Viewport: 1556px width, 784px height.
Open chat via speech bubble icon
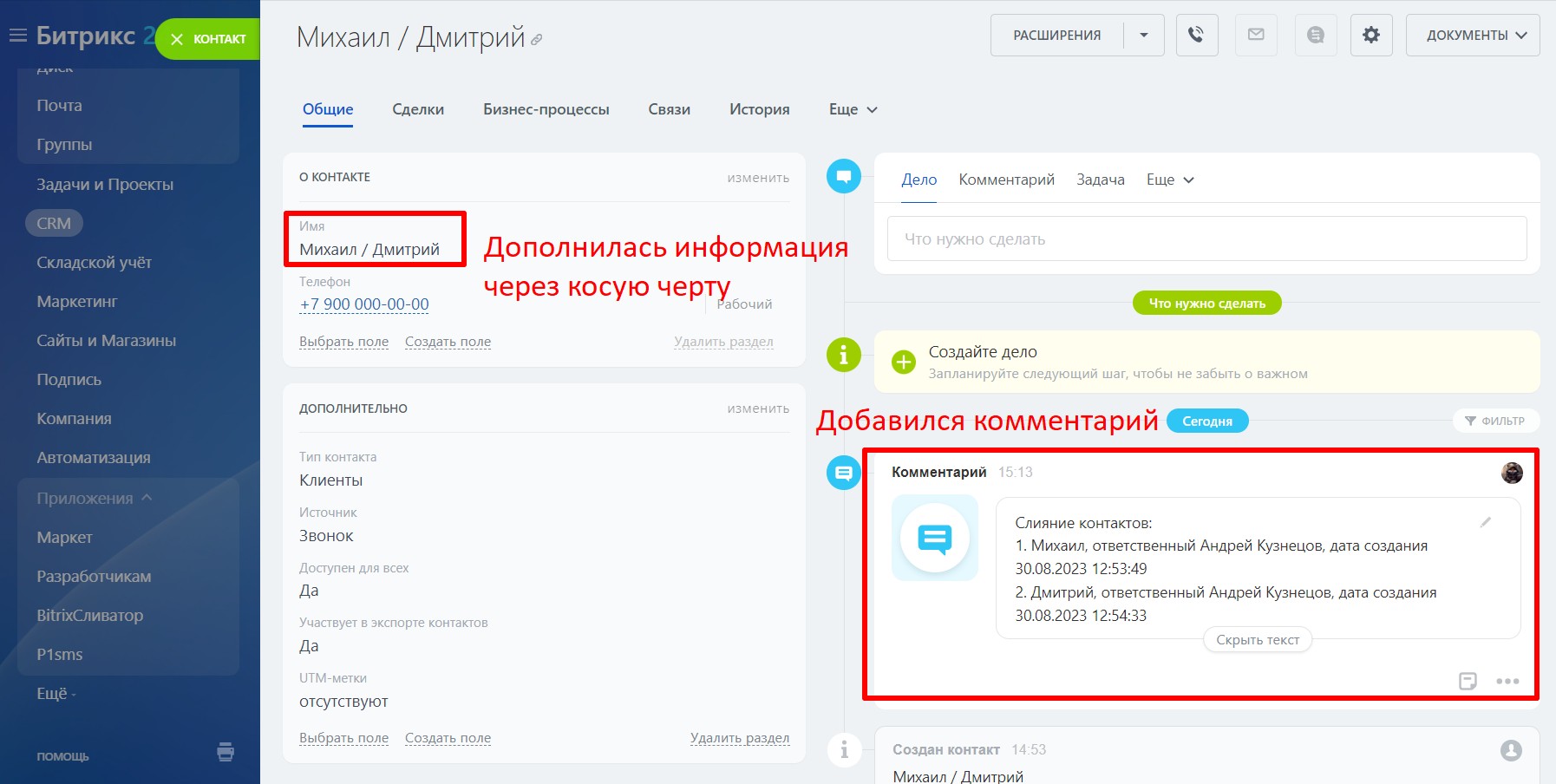tap(1315, 36)
